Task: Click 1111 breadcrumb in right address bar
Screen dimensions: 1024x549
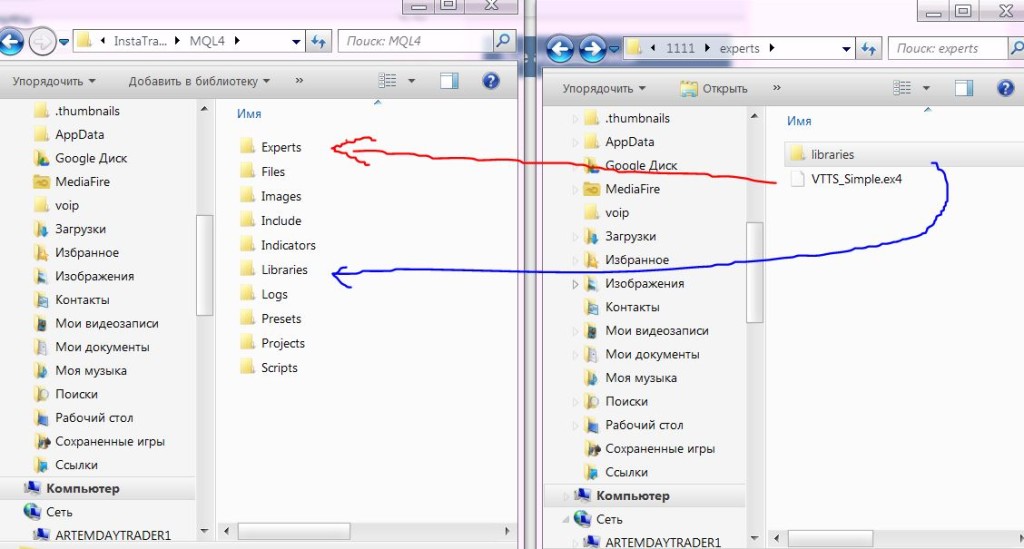Action: [x=680, y=48]
